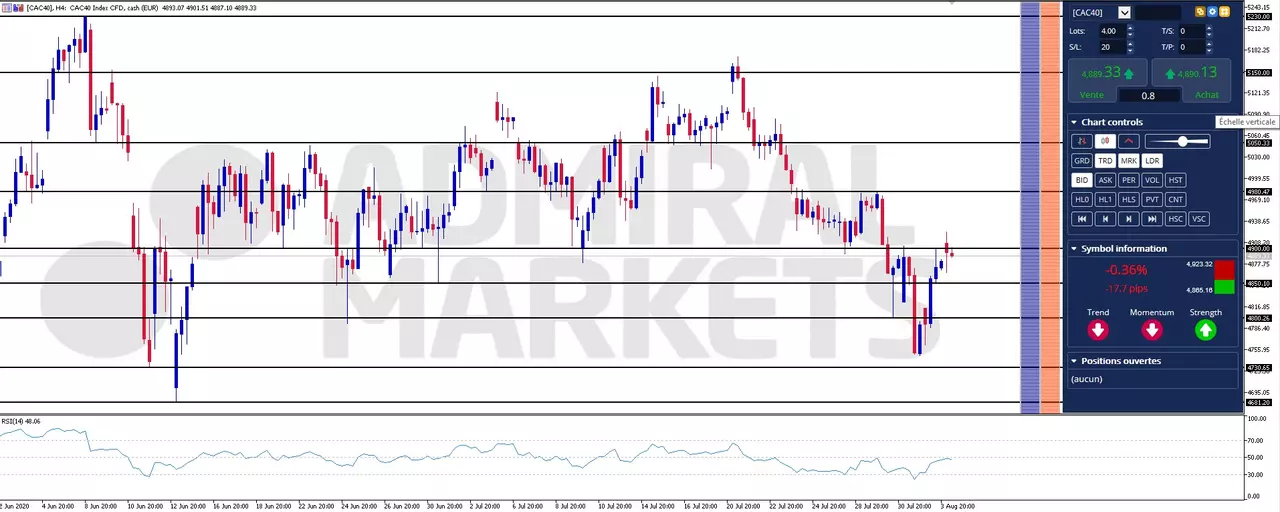Collapse the Positions ouvertes section
Screen dimensions: 1280x512
coord(1074,360)
